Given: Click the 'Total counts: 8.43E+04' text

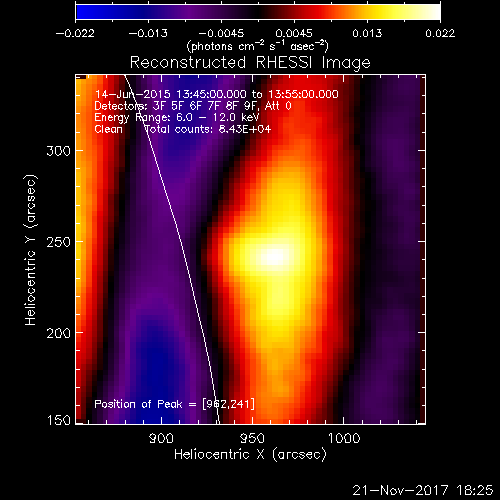Looking at the screenshot, I should (x=208, y=129).
